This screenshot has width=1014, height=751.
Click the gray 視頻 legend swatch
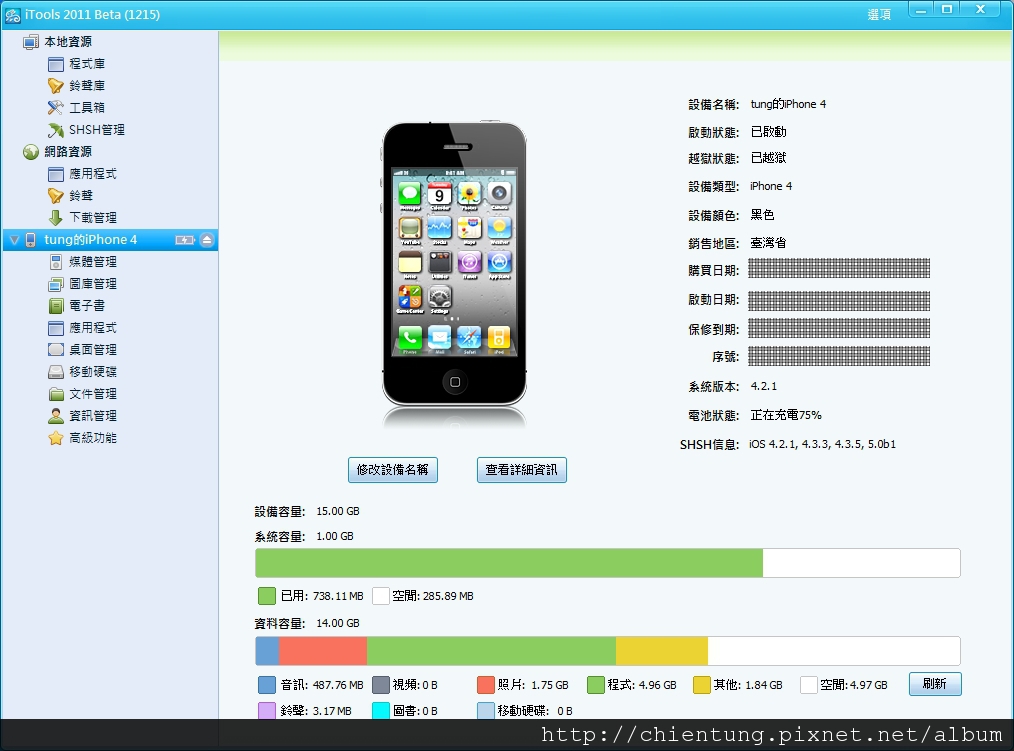point(381,685)
